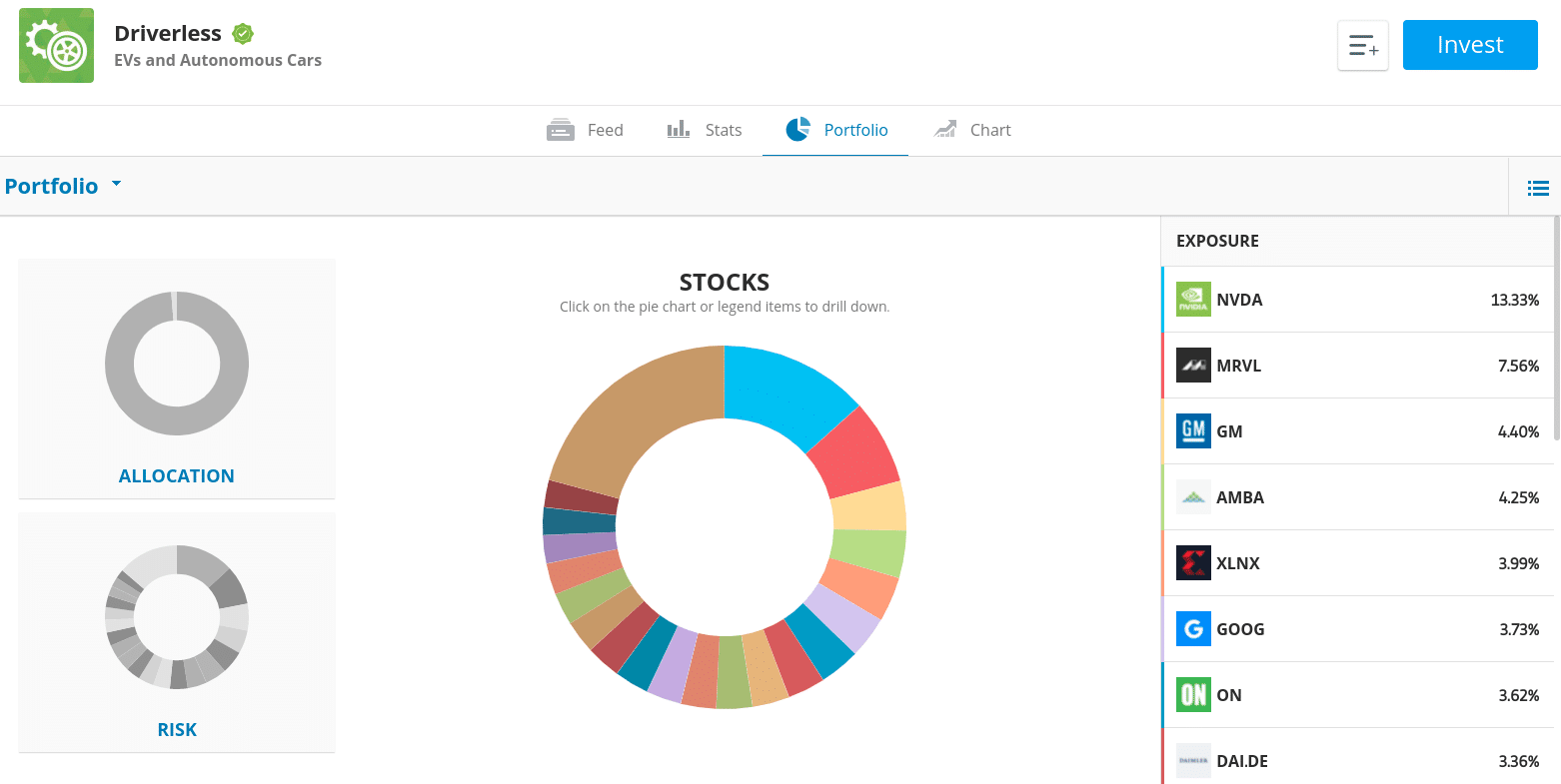This screenshot has width=1561, height=784.
Task: Click the Google GOOG logo icon
Action: coord(1193,629)
